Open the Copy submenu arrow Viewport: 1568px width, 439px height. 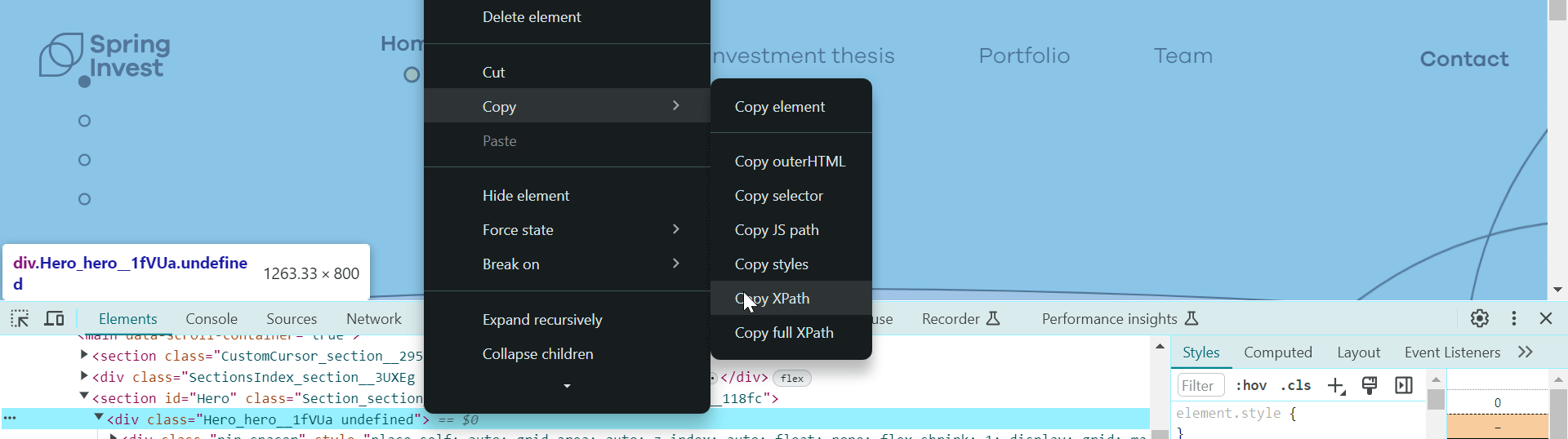point(675,106)
